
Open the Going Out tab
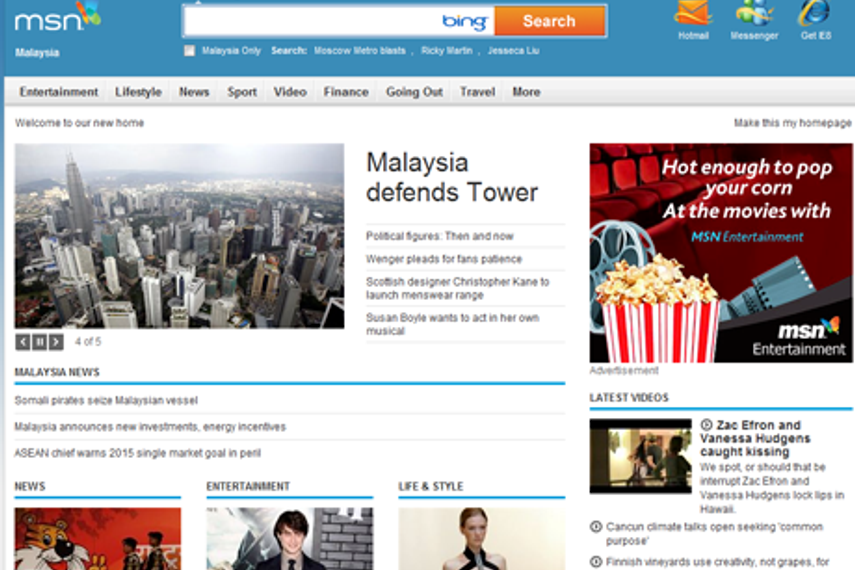[x=414, y=92]
